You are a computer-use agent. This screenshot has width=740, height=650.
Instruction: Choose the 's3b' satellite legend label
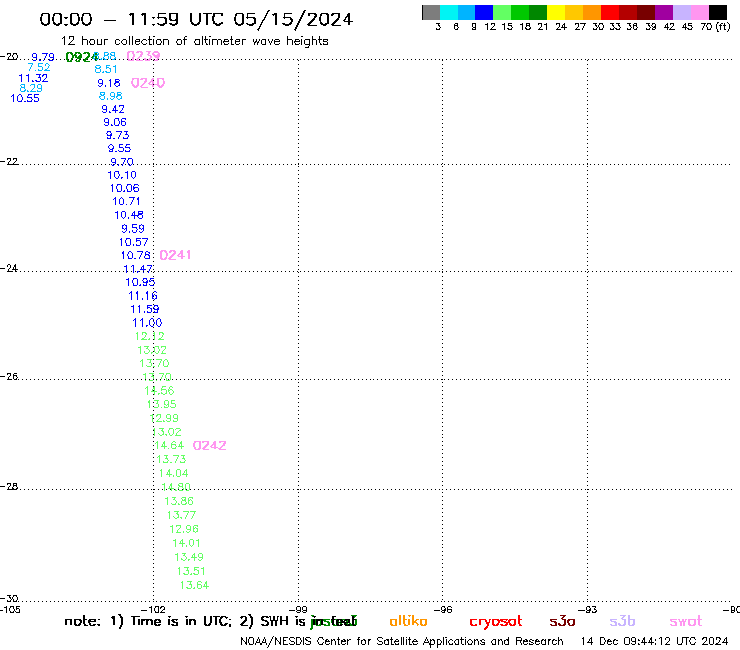[x=622, y=621]
